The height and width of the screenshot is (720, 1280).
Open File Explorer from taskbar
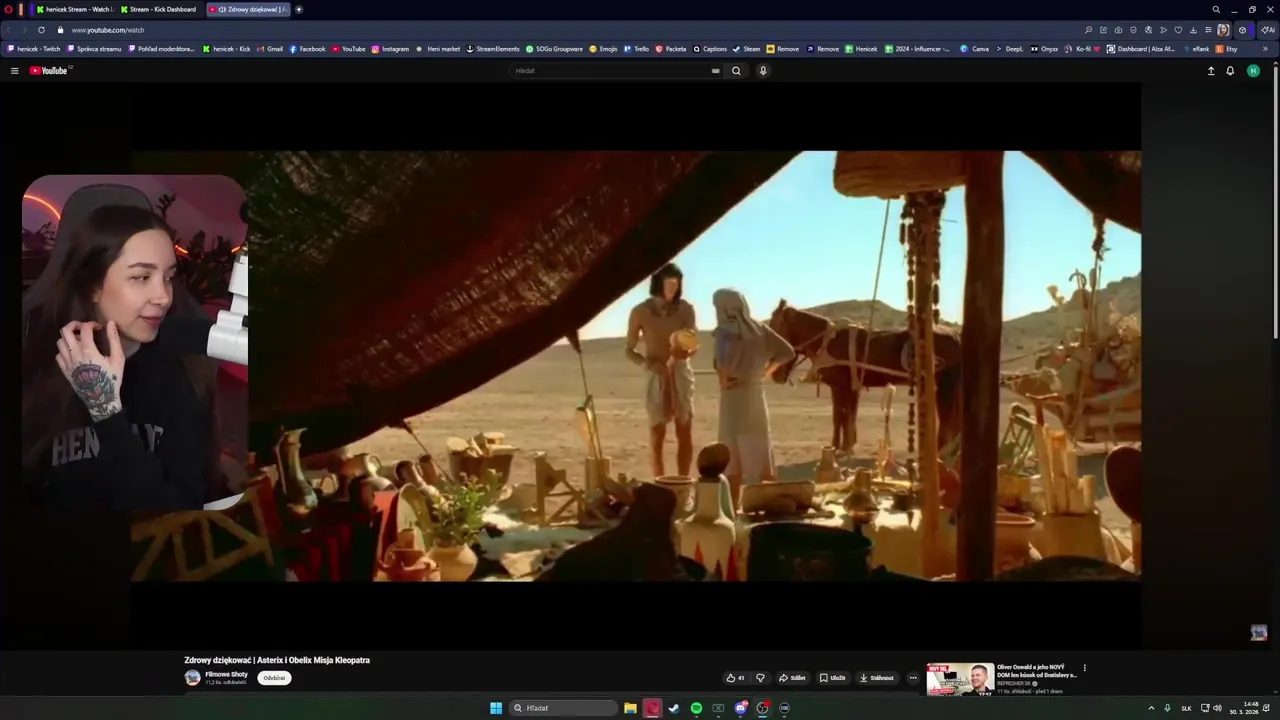(630, 708)
